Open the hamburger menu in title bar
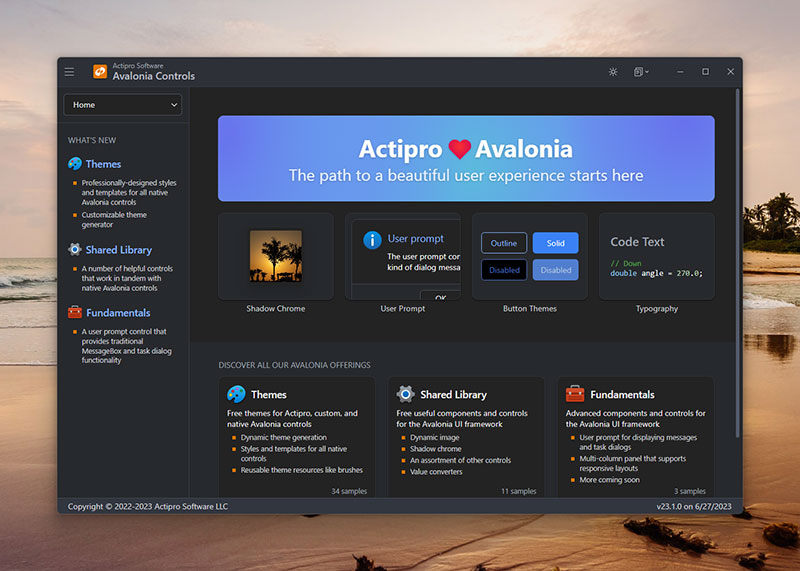 [x=69, y=72]
